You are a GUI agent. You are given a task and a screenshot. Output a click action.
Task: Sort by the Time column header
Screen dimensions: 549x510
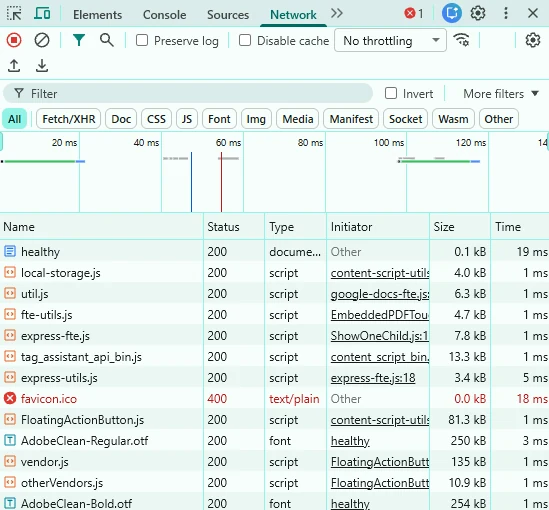coord(520,226)
